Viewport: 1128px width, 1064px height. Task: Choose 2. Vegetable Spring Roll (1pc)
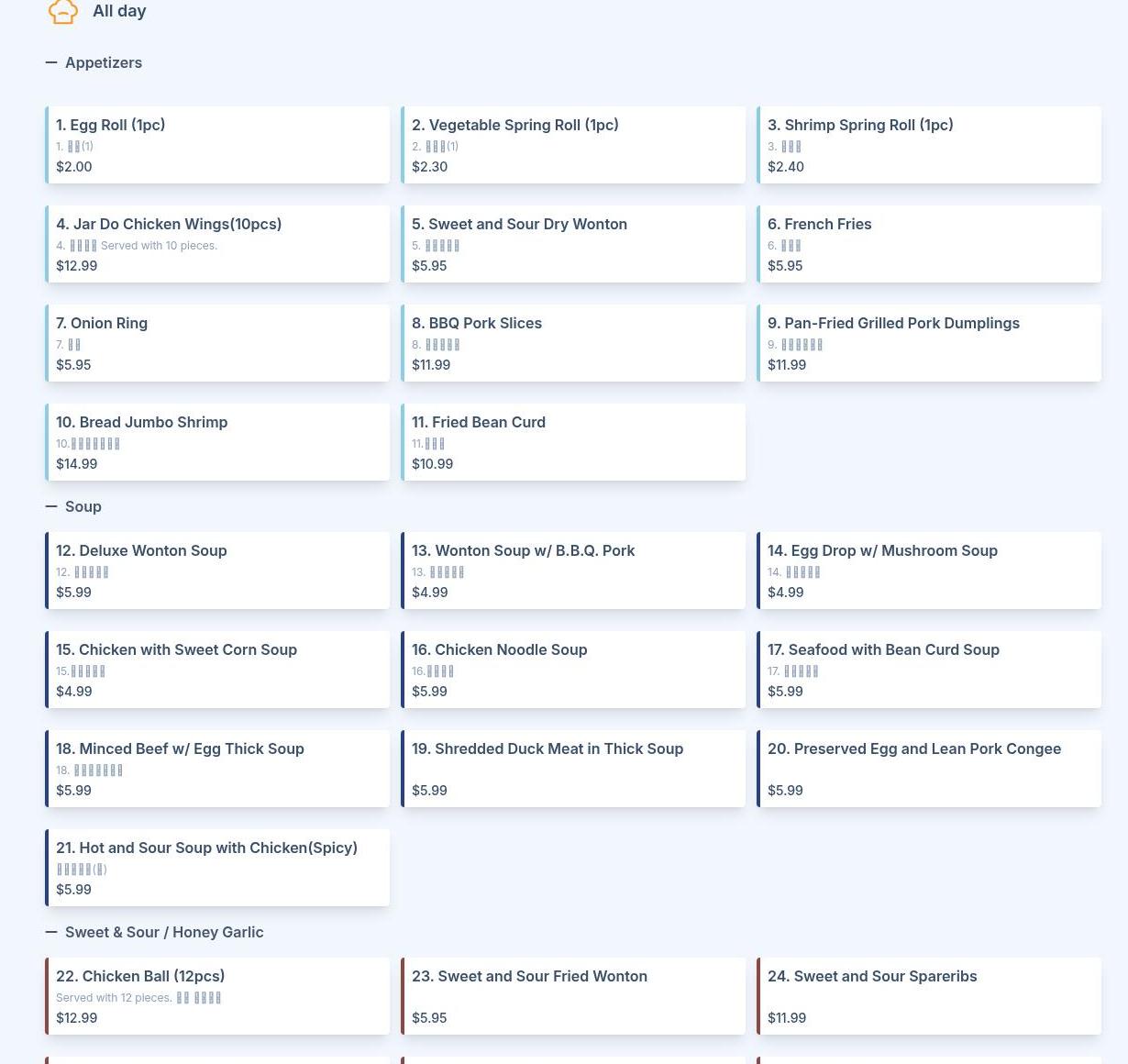pyautogui.click(x=573, y=145)
